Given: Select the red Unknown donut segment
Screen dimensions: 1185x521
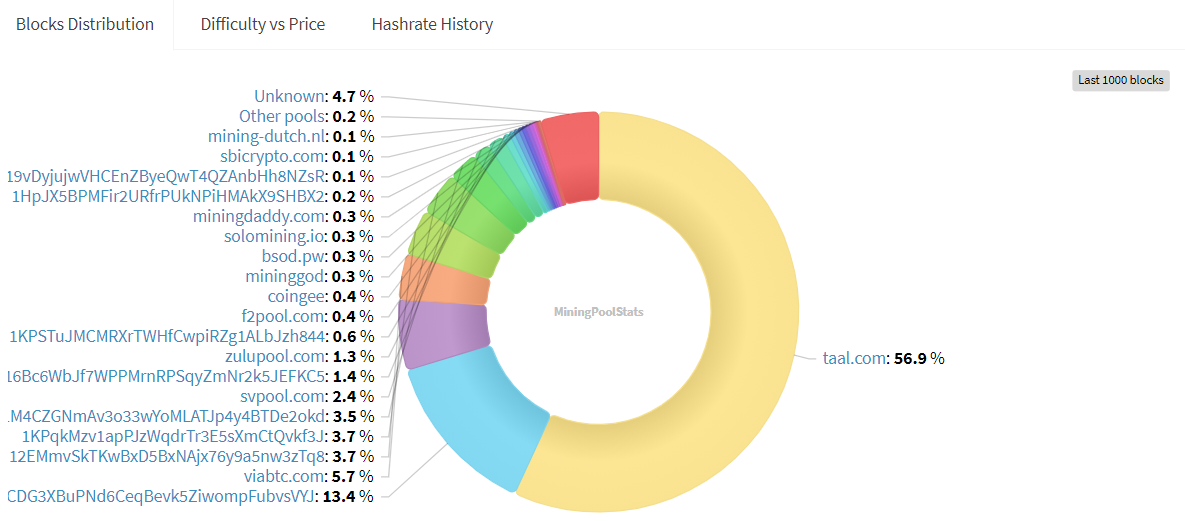Looking at the screenshot, I should coord(572,157).
